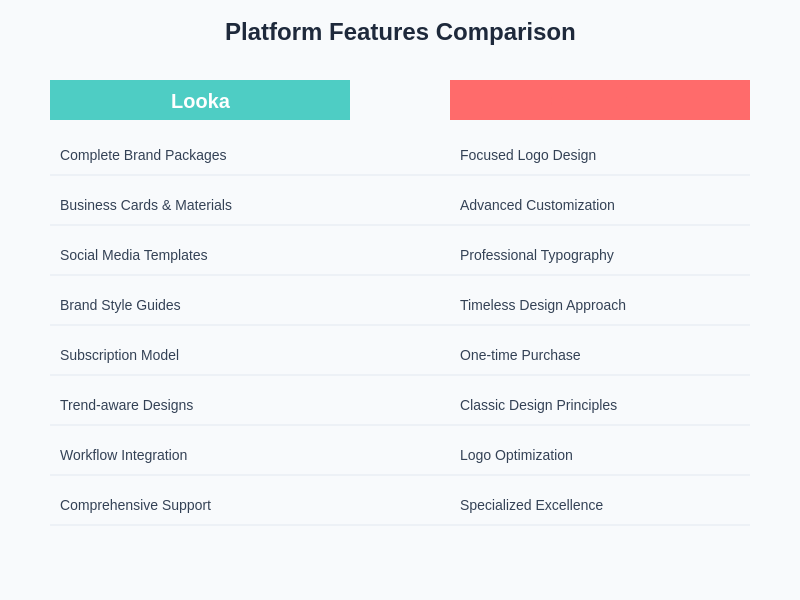Open Professional Typography item
The width and height of the screenshot is (800, 600).
pos(537,255)
